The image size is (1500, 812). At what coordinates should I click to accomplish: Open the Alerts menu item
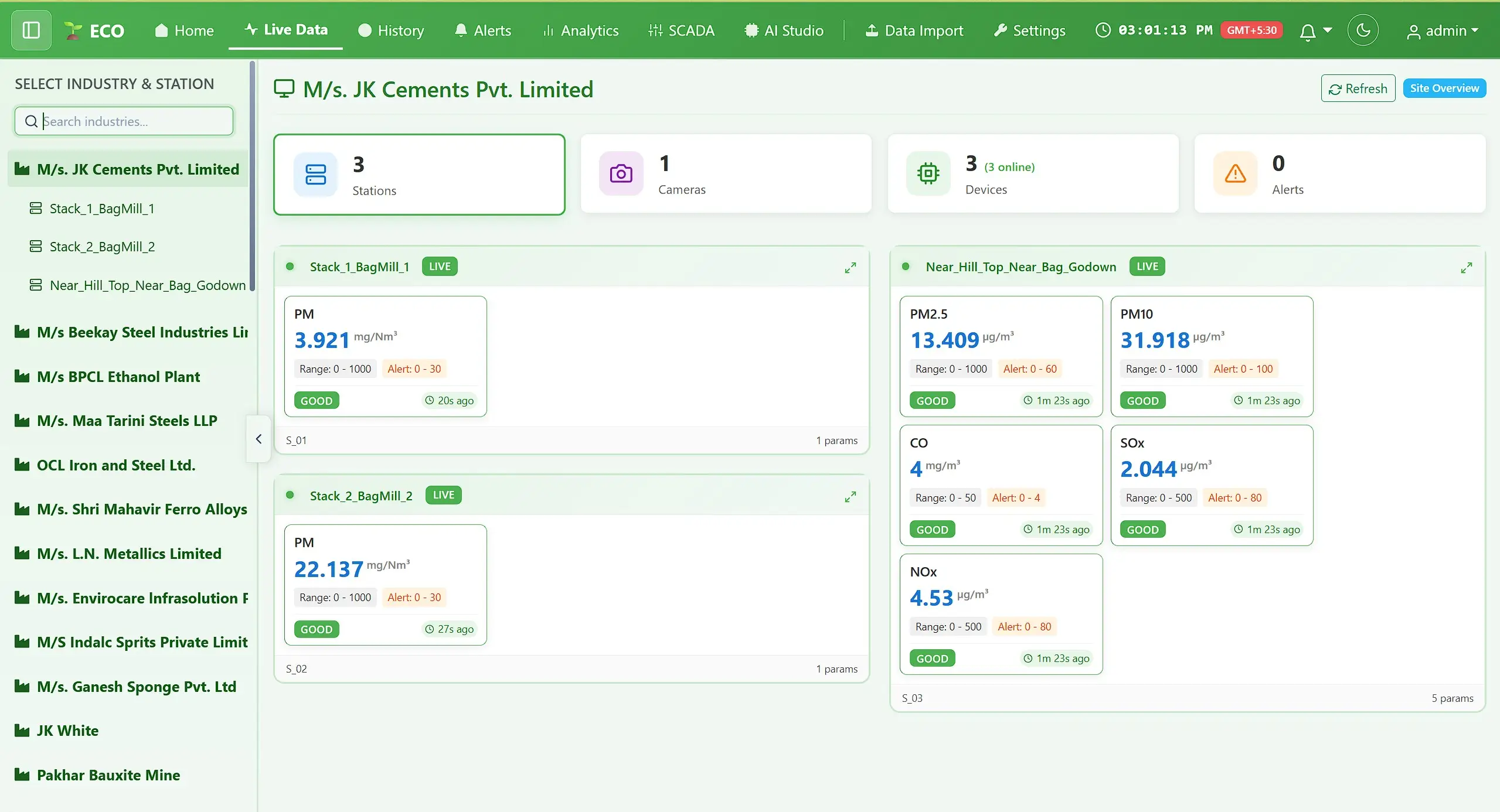pos(482,30)
